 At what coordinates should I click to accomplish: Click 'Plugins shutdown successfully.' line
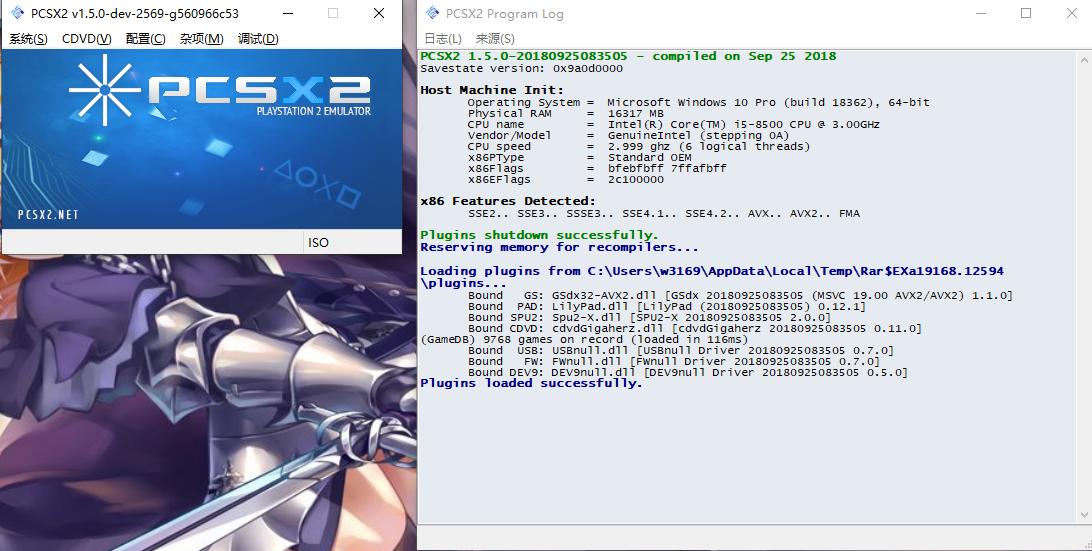click(539, 235)
